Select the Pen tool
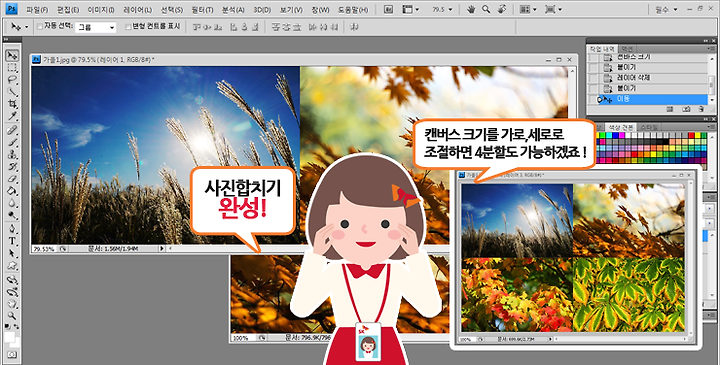Viewport: 720px width, 365px height. click(x=12, y=229)
